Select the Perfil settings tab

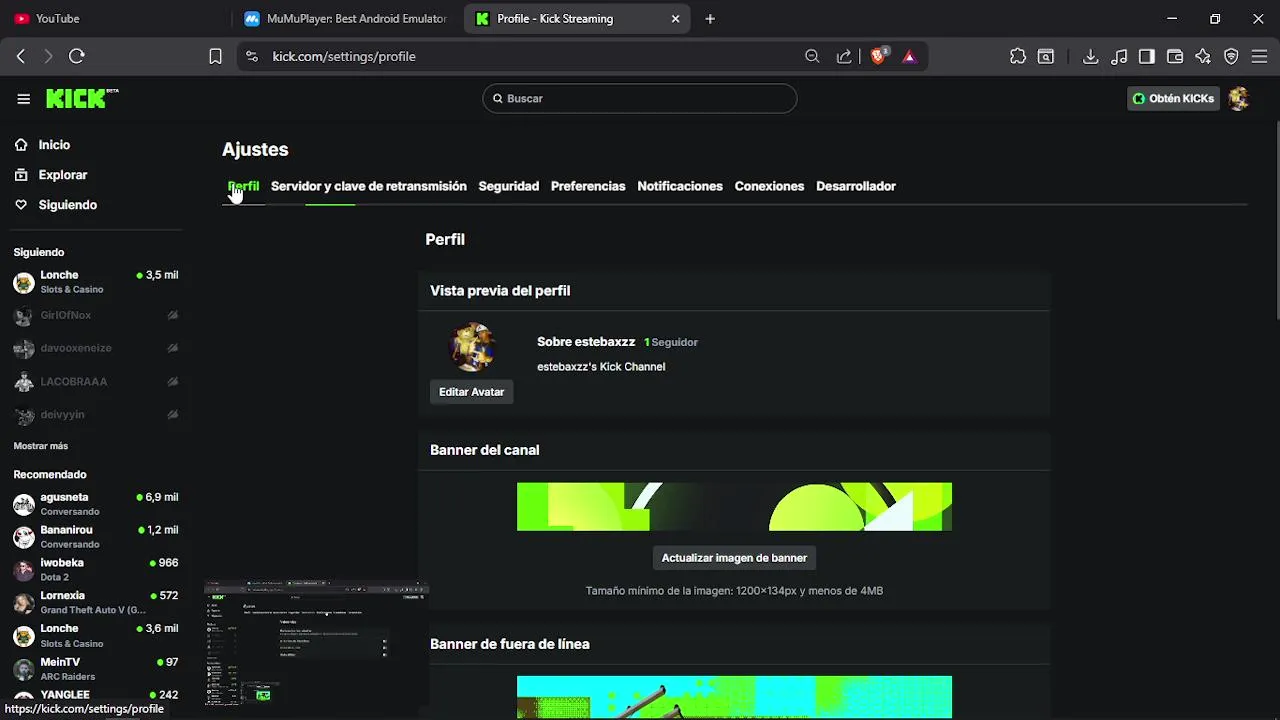tap(243, 187)
